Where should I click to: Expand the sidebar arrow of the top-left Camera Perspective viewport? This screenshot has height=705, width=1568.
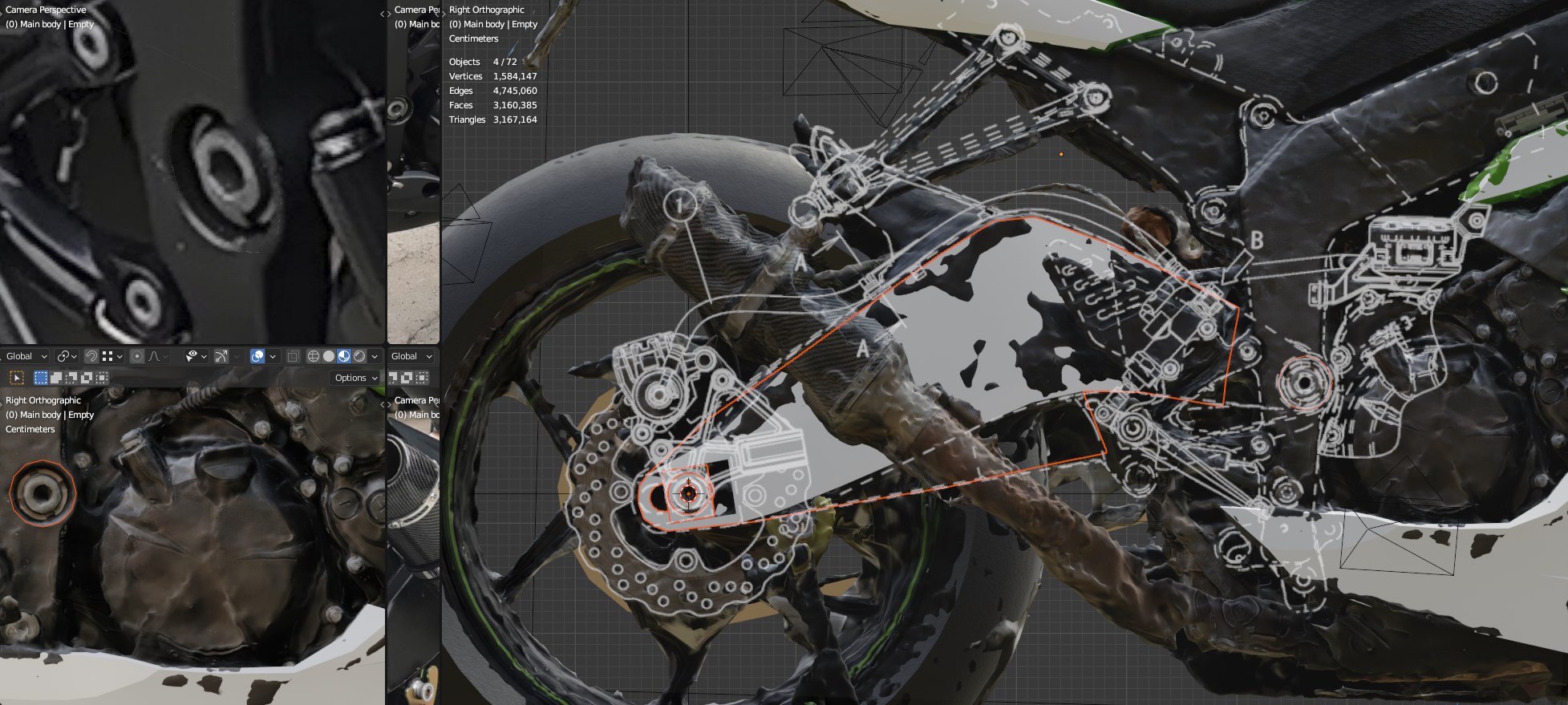(381, 12)
